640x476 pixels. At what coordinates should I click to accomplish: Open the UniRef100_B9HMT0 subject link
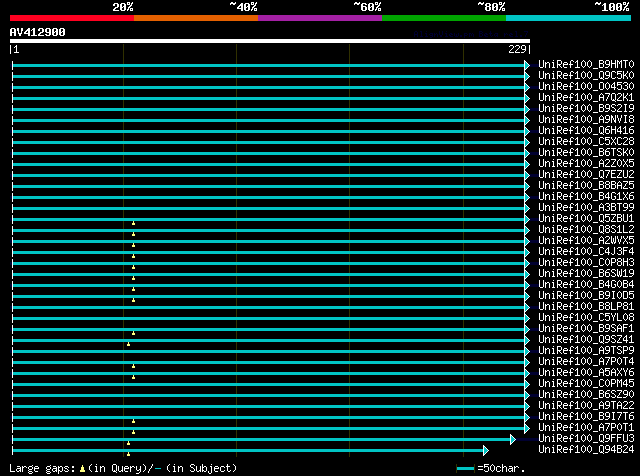coord(586,65)
